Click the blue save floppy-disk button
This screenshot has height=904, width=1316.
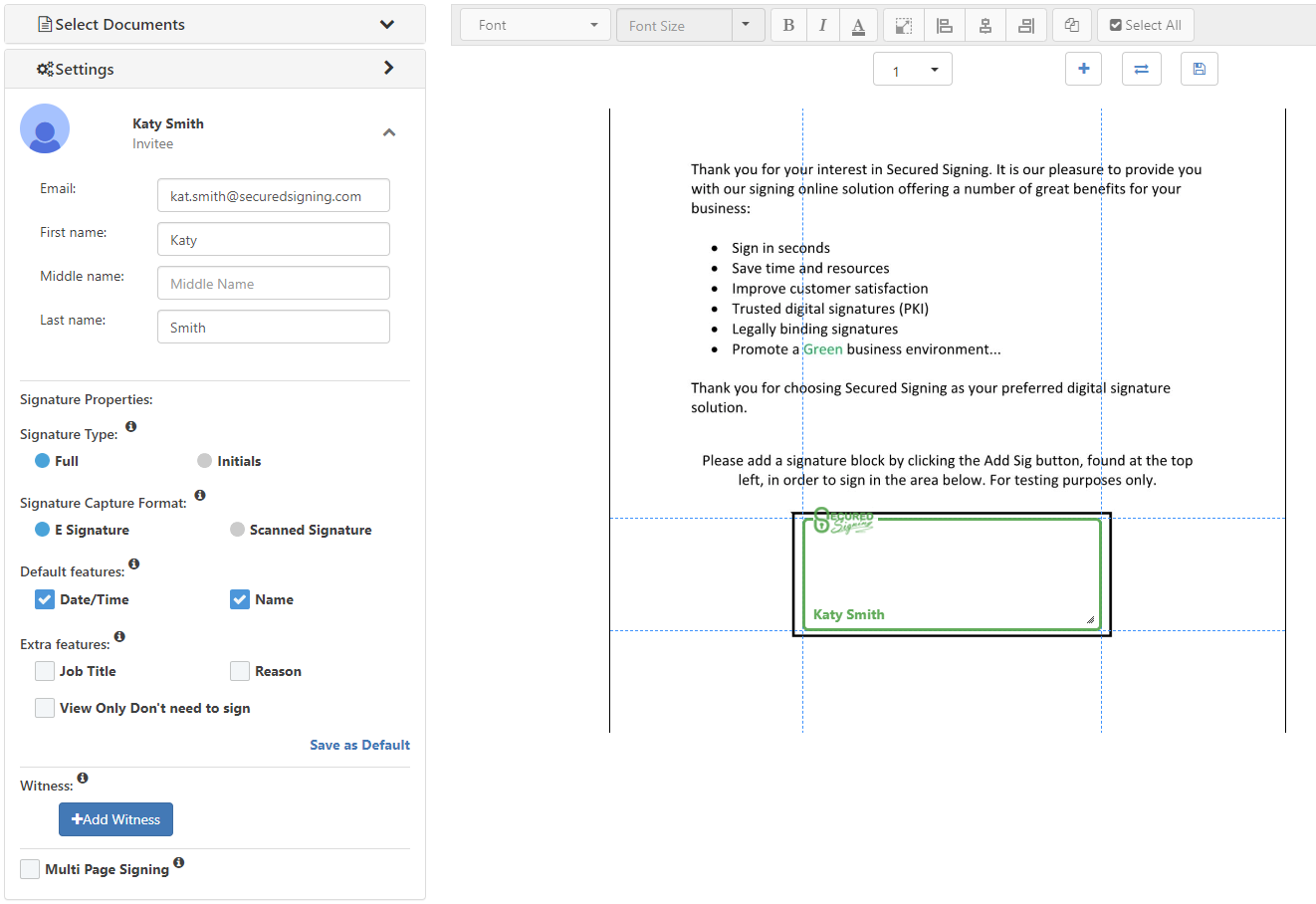1200,69
